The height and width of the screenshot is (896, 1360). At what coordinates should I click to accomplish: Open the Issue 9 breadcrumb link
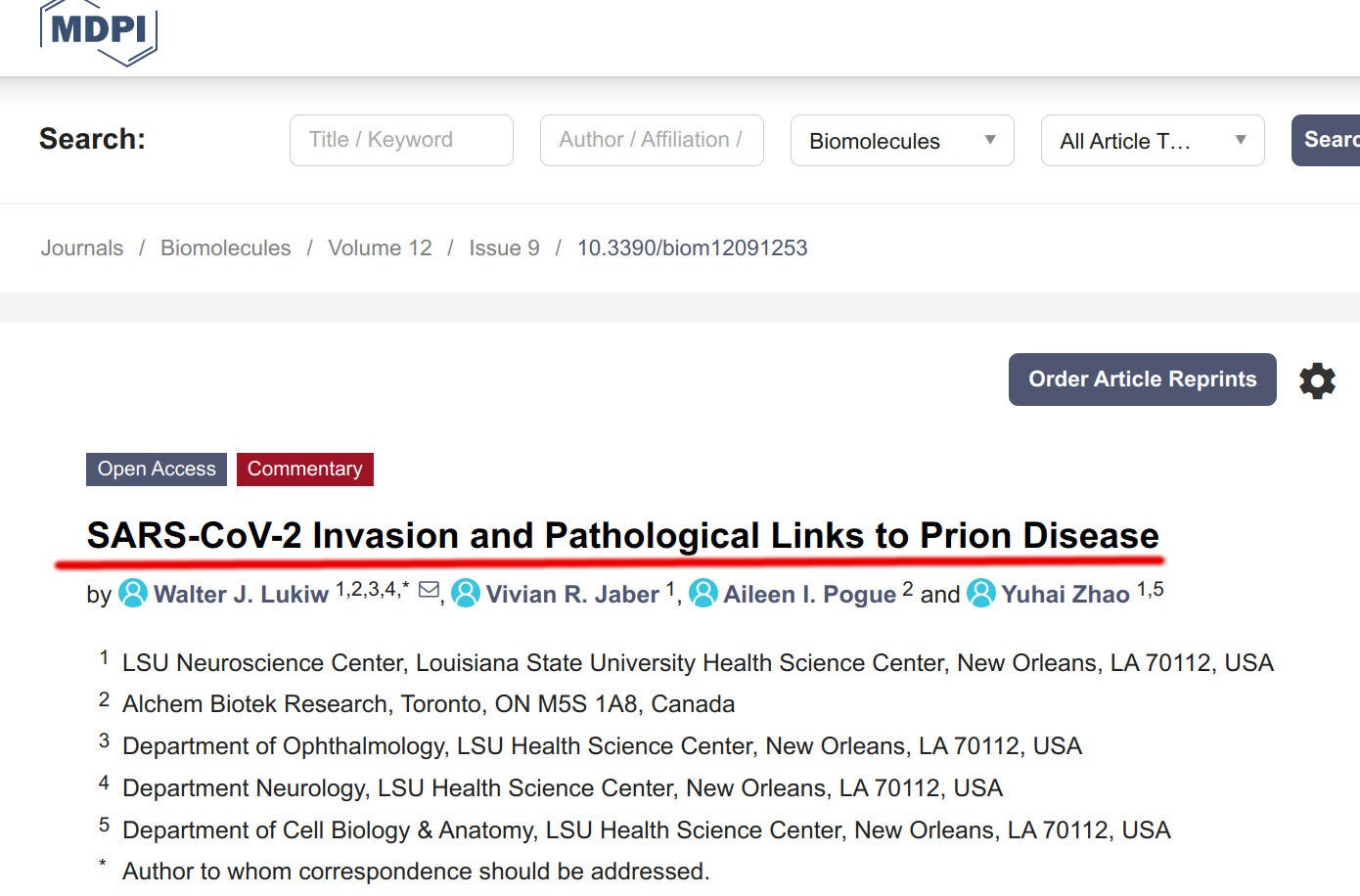tap(504, 248)
